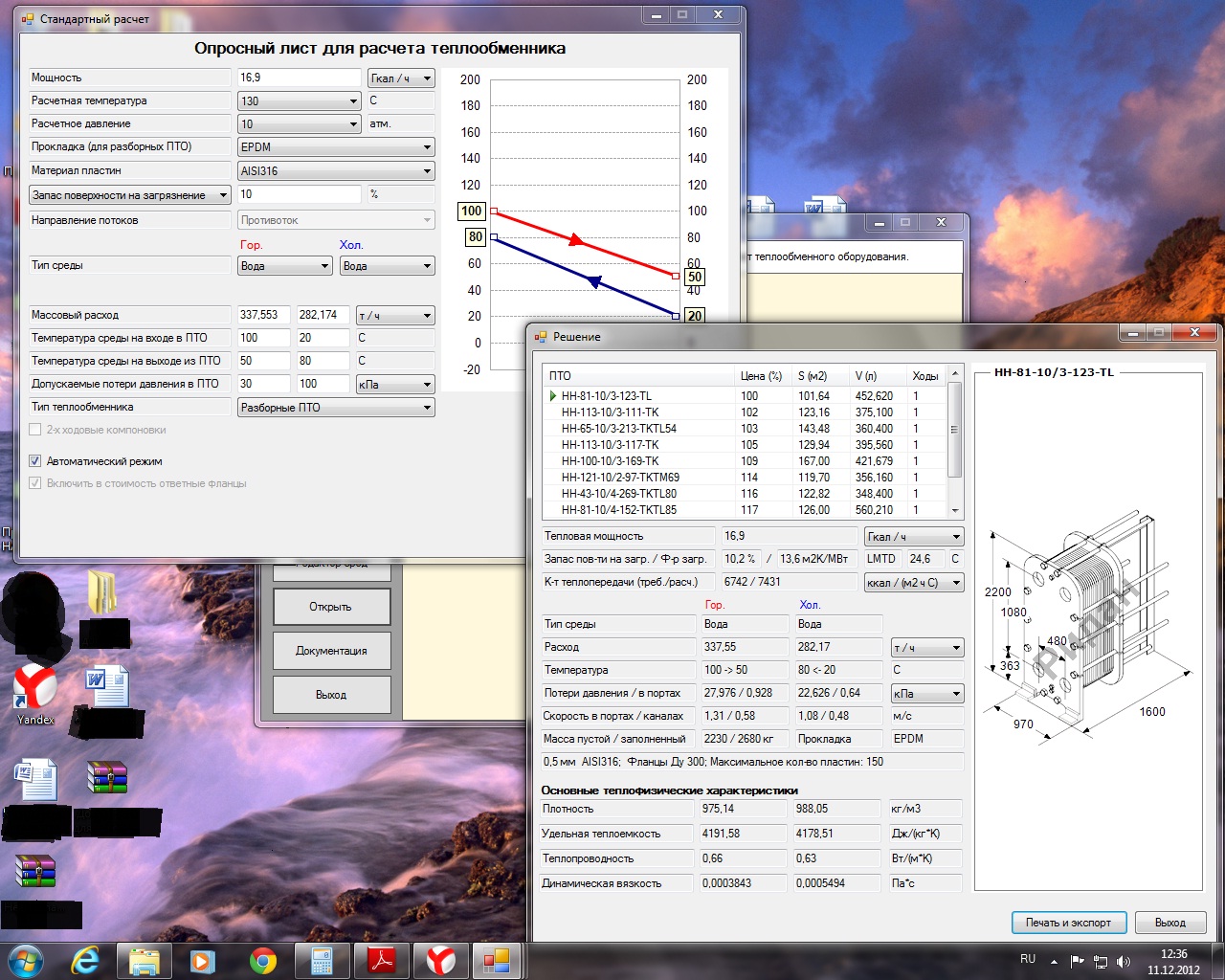Click the Adobe Reader taskbar icon
The height and width of the screenshot is (980, 1225).
coord(383,961)
